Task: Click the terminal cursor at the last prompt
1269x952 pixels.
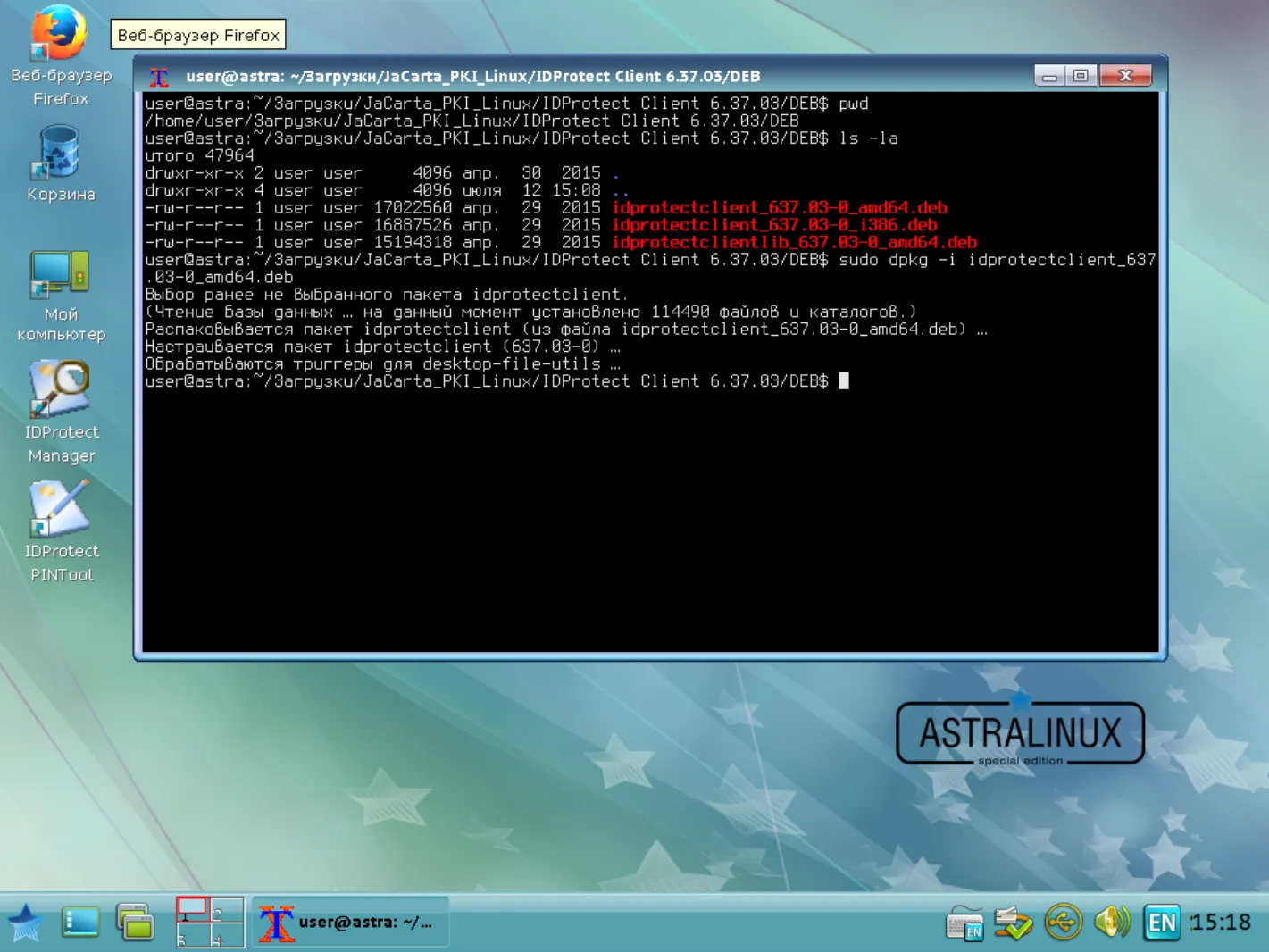Action: tap(844, 381)
